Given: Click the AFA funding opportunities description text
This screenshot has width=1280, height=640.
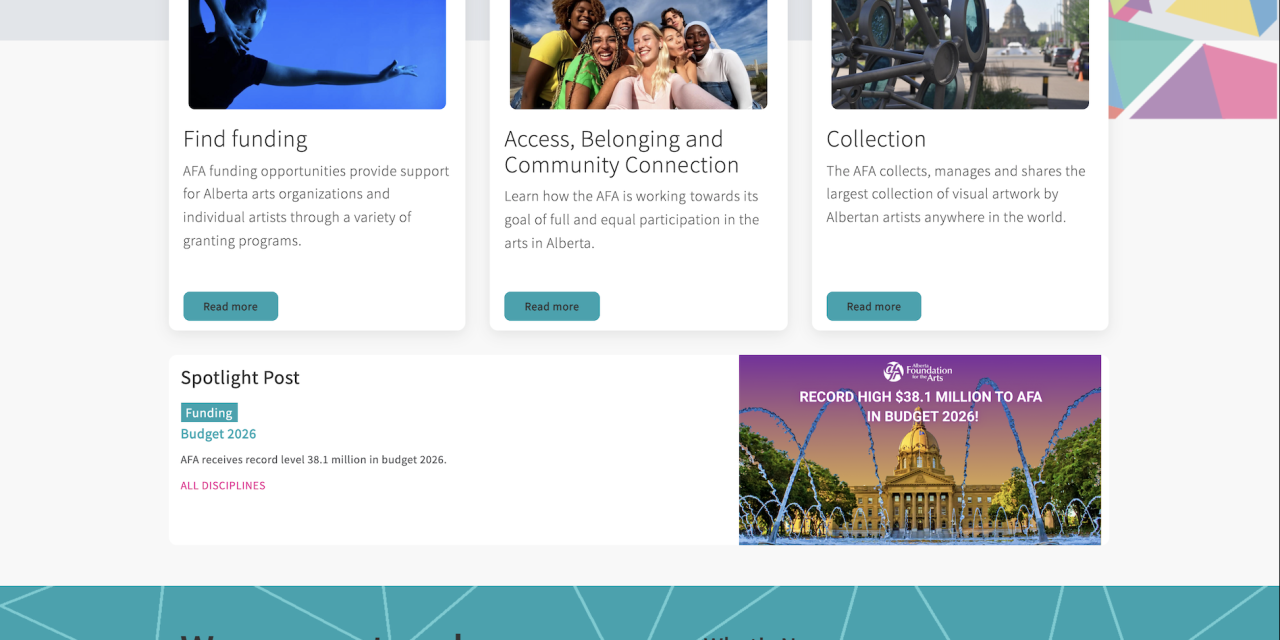Looking at the screenshot, I should 316,206.
